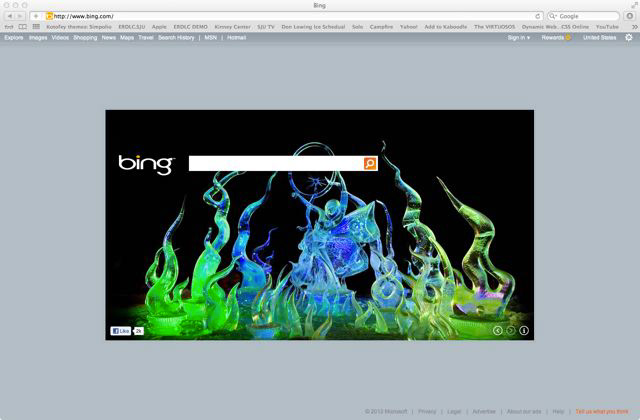This screenshot has width=640, height=420.
Task: Click the add bookmark plus button
Action: click(36, 16)
